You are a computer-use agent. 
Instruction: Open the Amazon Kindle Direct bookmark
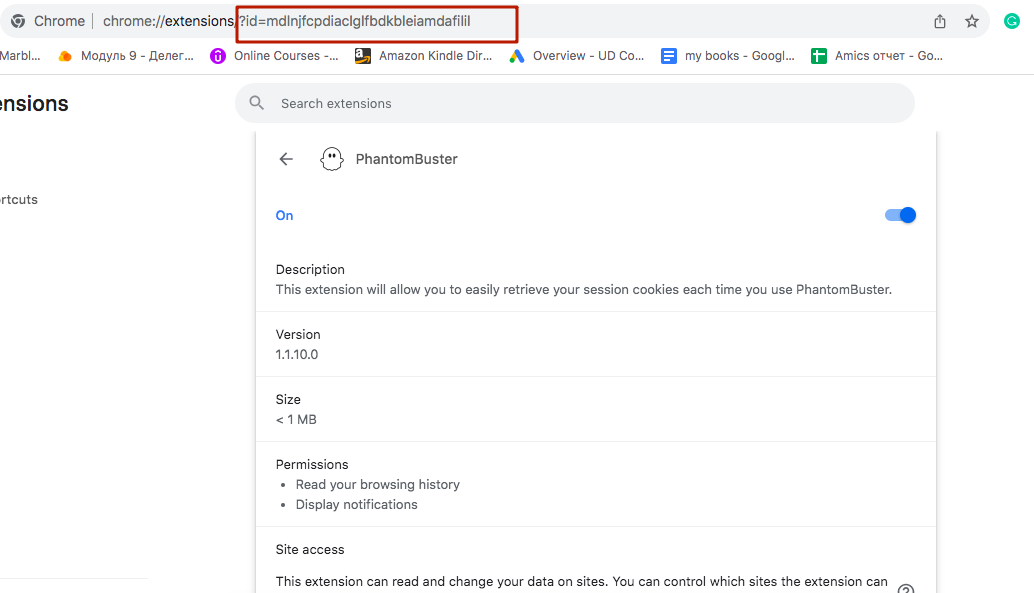423,56
